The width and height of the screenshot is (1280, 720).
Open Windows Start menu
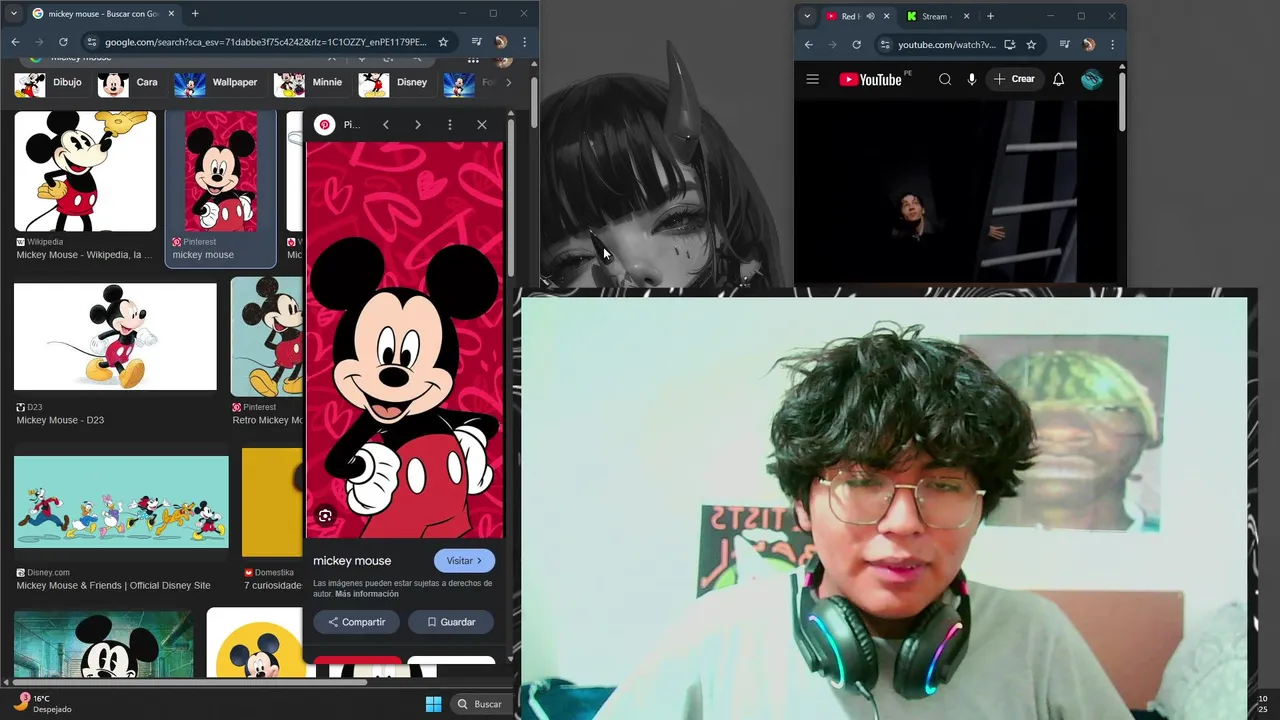click(x=433, y=704)
